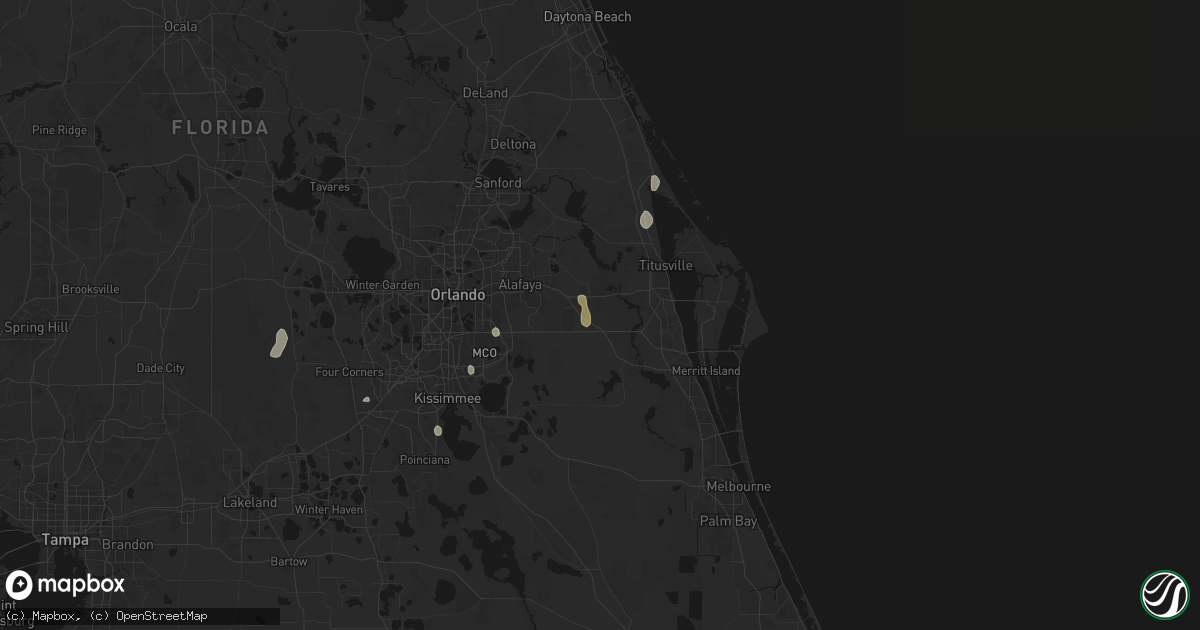
Task: Click the Alafaya label
Action: tap(520, 285)
